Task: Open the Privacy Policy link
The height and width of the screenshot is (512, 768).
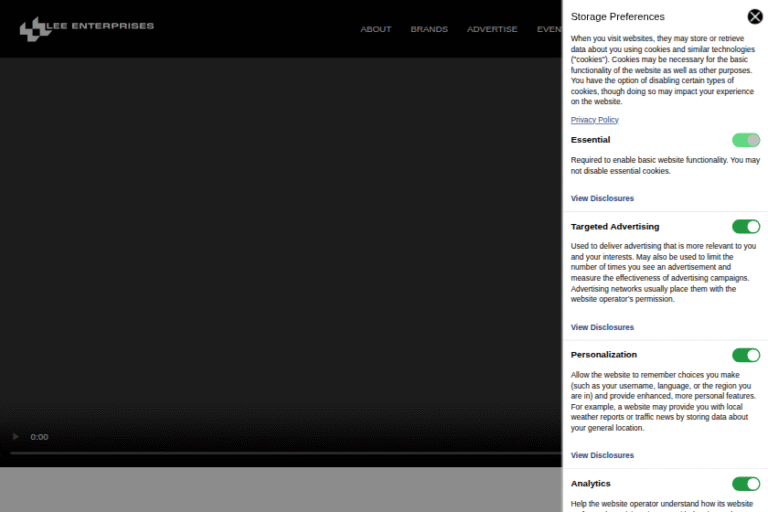Action: click(x=594, y=120)
